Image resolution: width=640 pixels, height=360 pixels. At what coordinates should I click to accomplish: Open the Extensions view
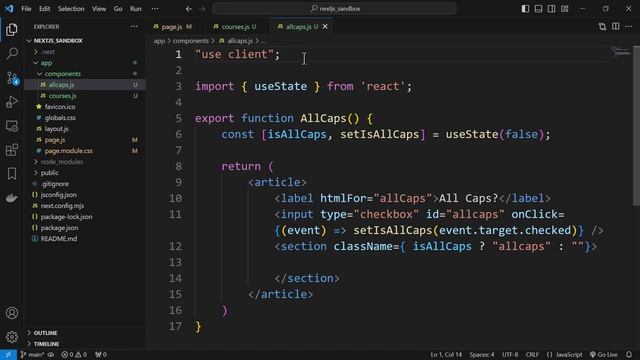12,150
